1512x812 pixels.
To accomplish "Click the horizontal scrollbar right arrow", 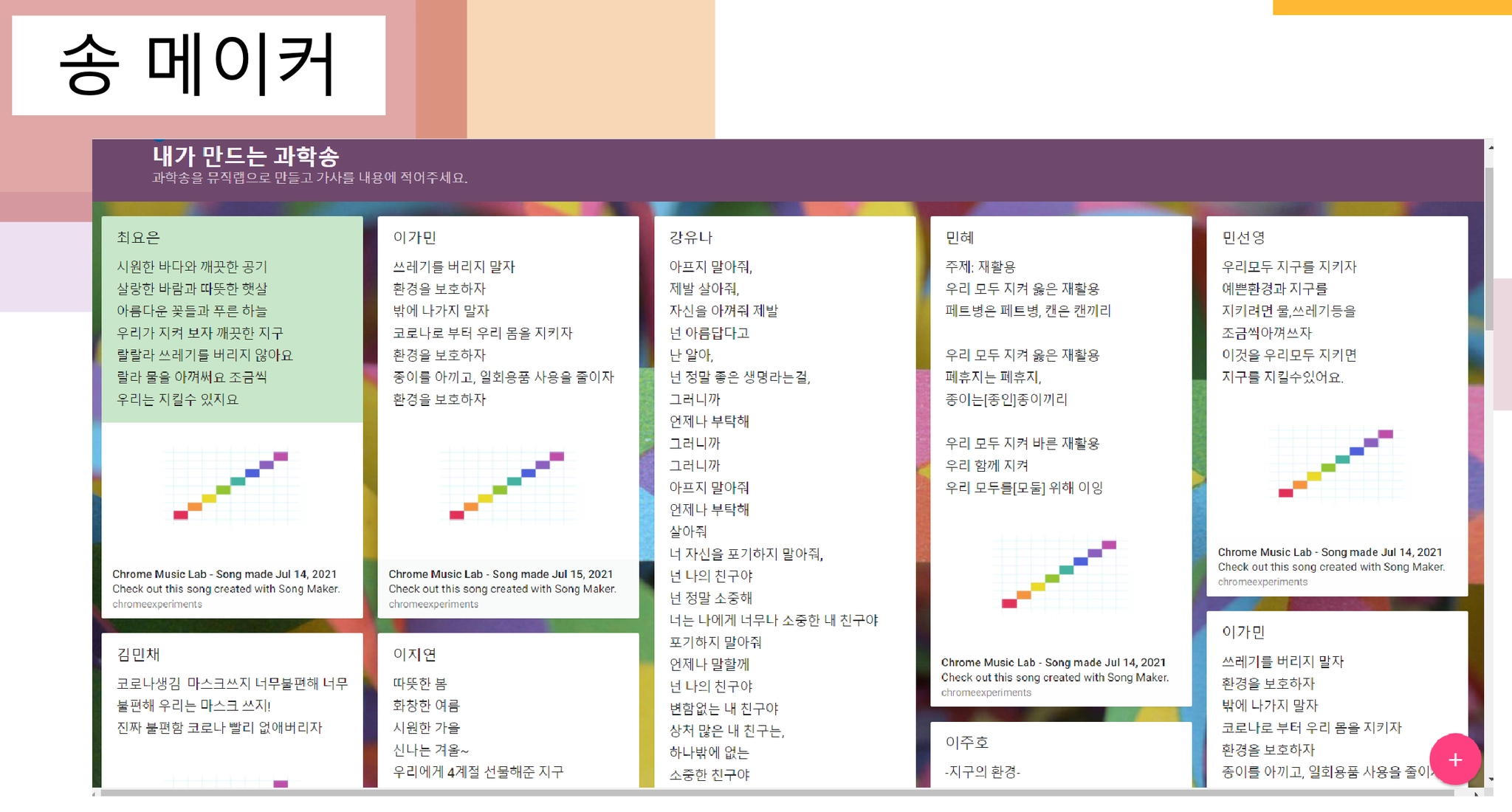I will click(x=1477, y=794).
